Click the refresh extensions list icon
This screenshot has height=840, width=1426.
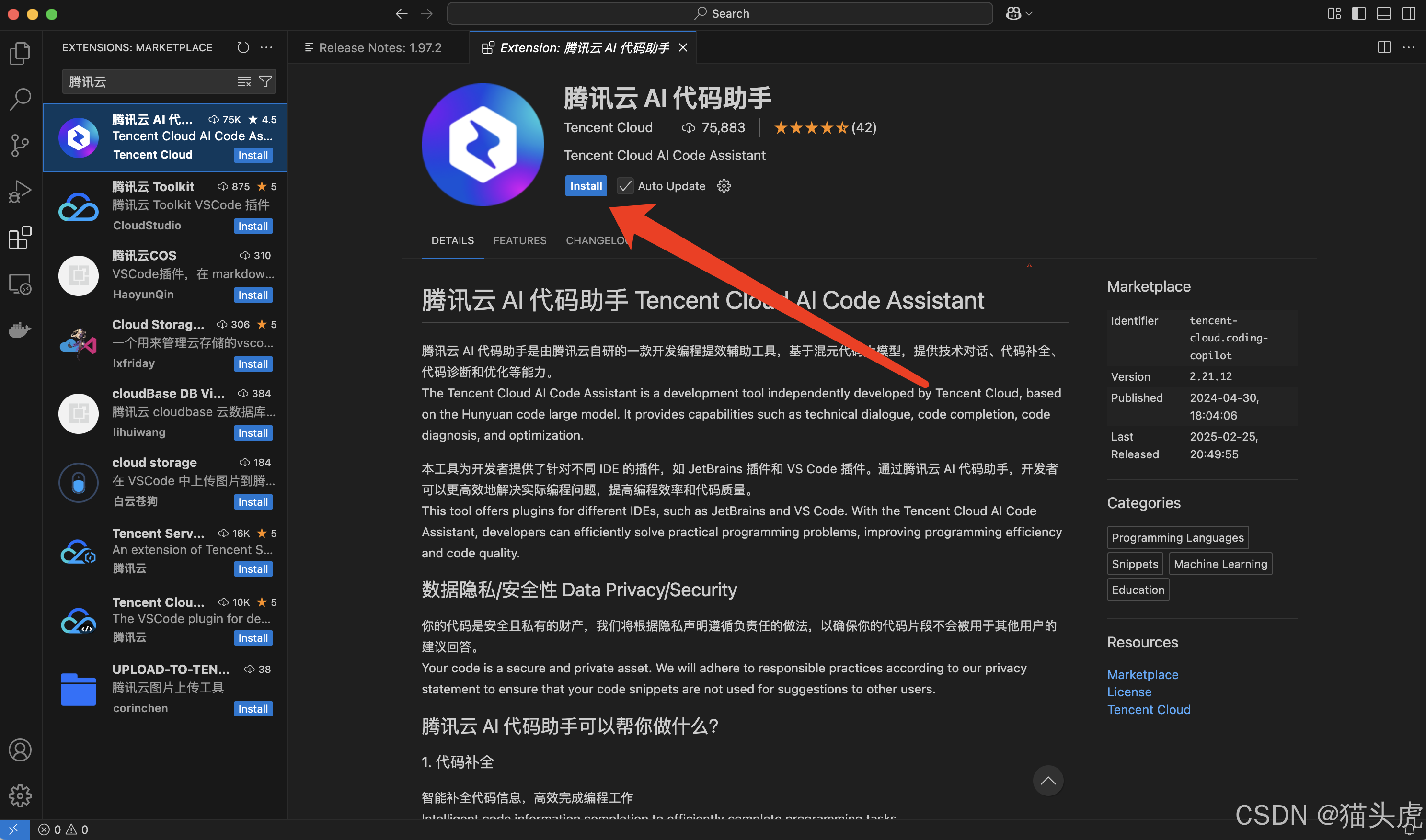(x=242, y=47)
